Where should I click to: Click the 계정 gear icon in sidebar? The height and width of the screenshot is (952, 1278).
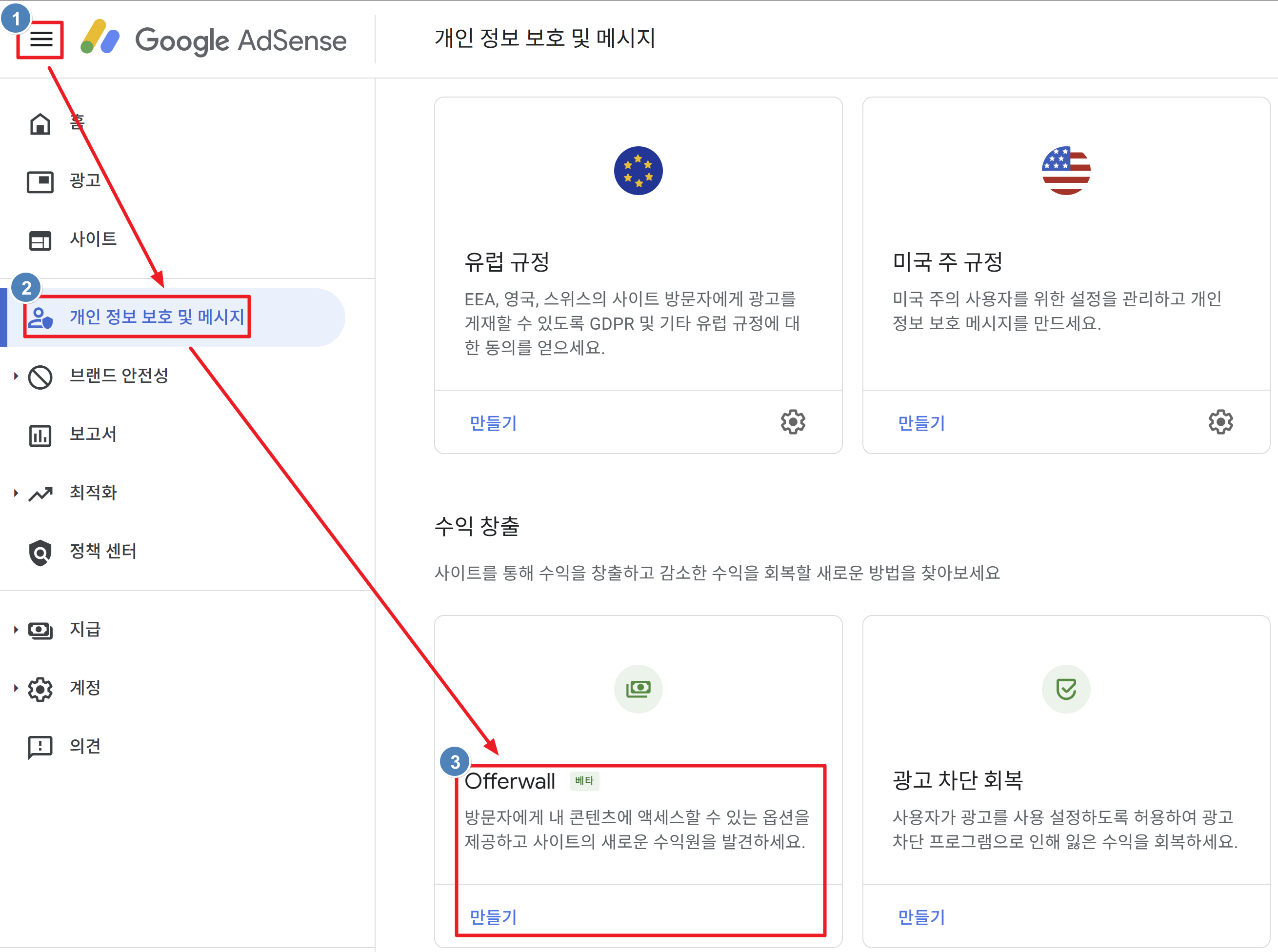pos(40,689)
